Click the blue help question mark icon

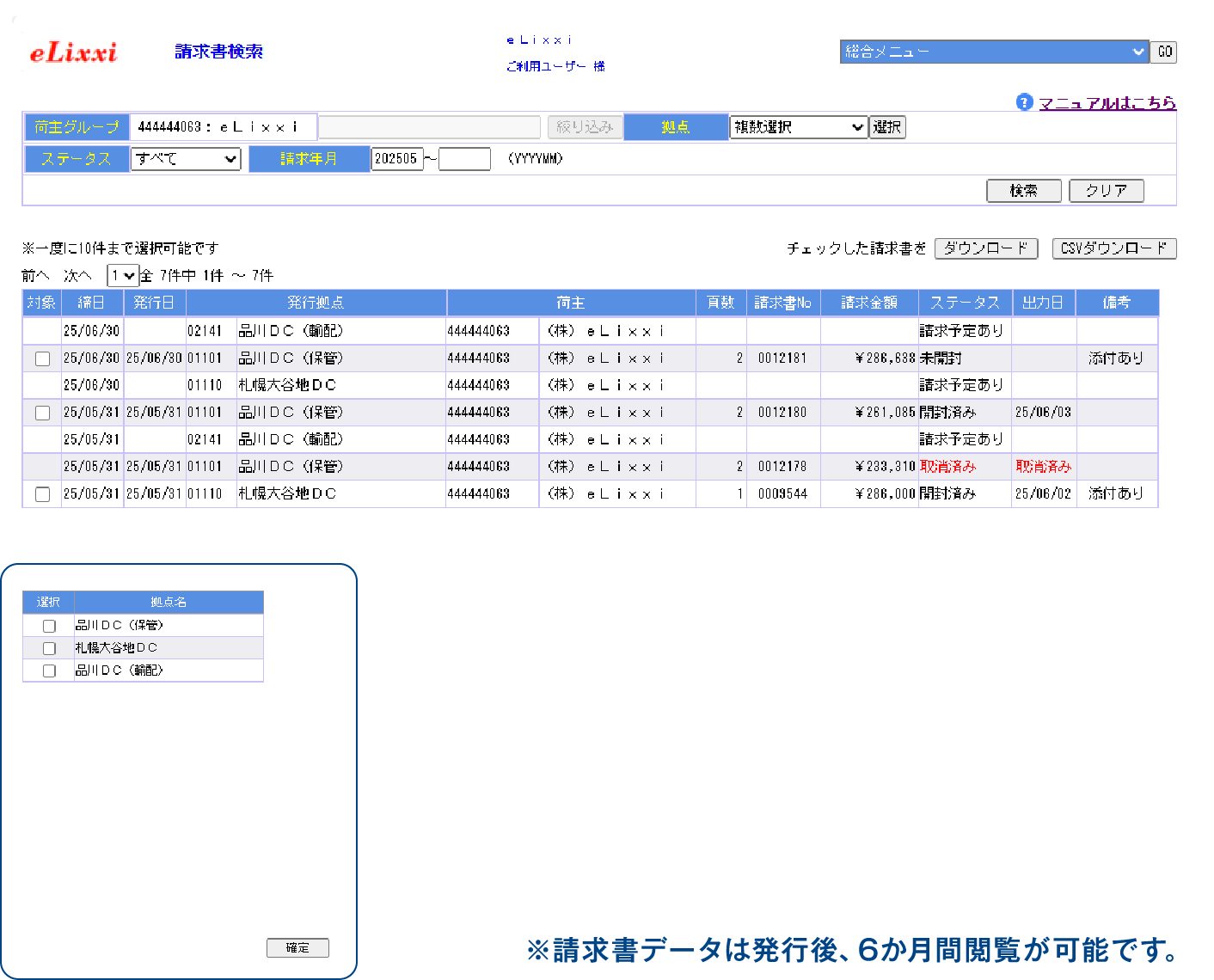click(1023, 102)
